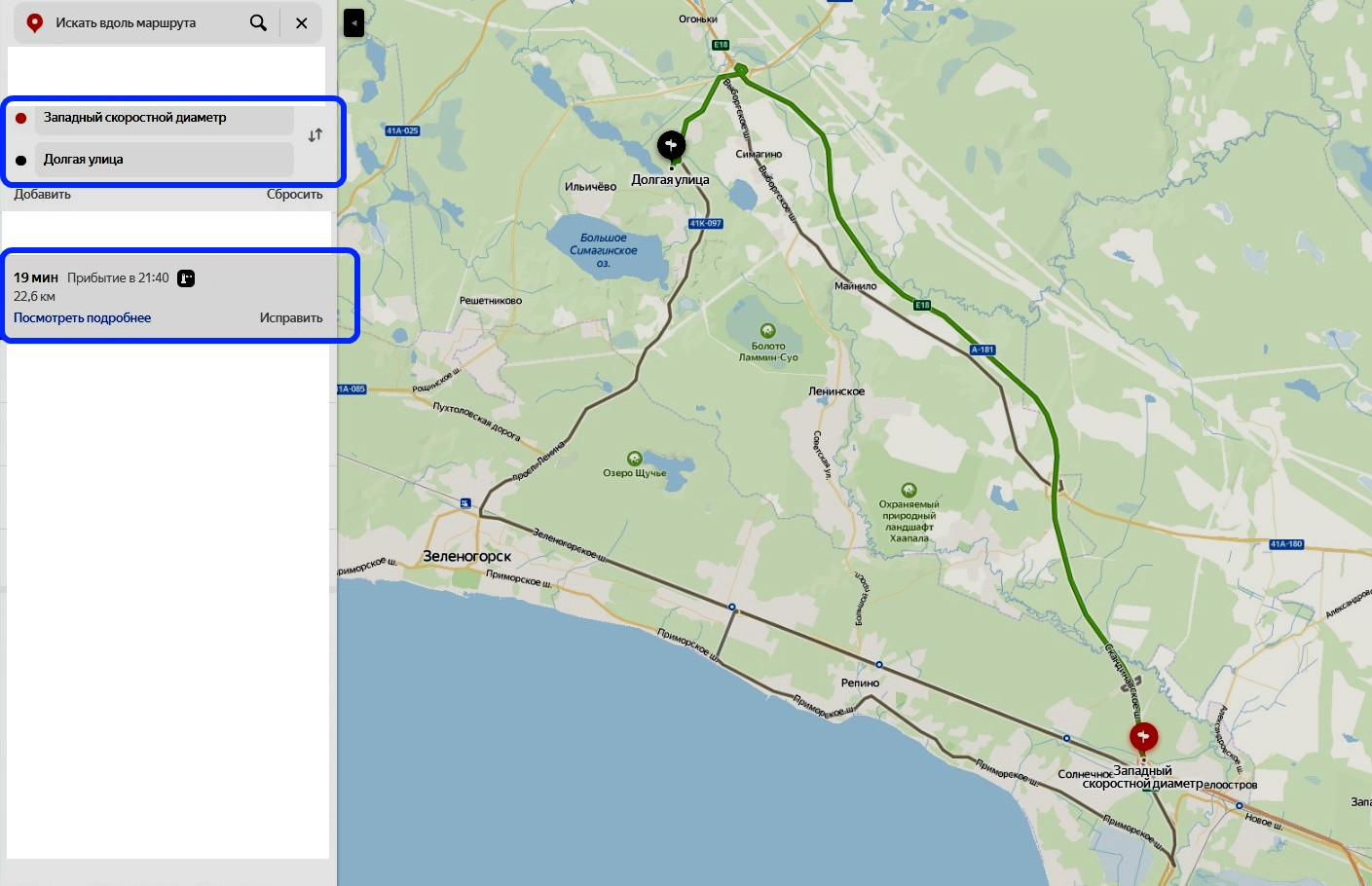Select the red destination marker on map
The image size is (1372, 886).
coord(1143,736)
